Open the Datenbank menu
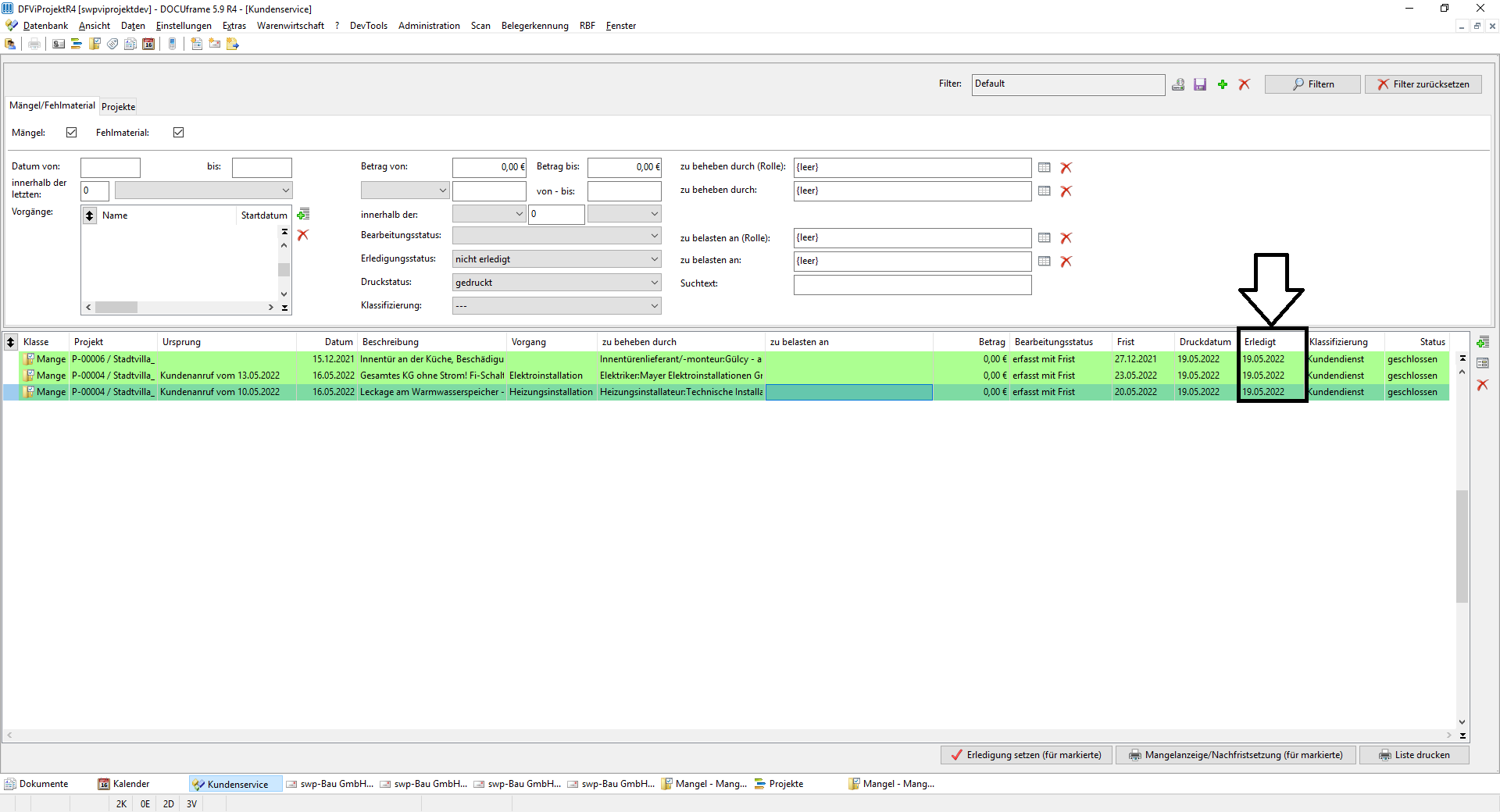 pyautogui.click(x=45, y=26)
